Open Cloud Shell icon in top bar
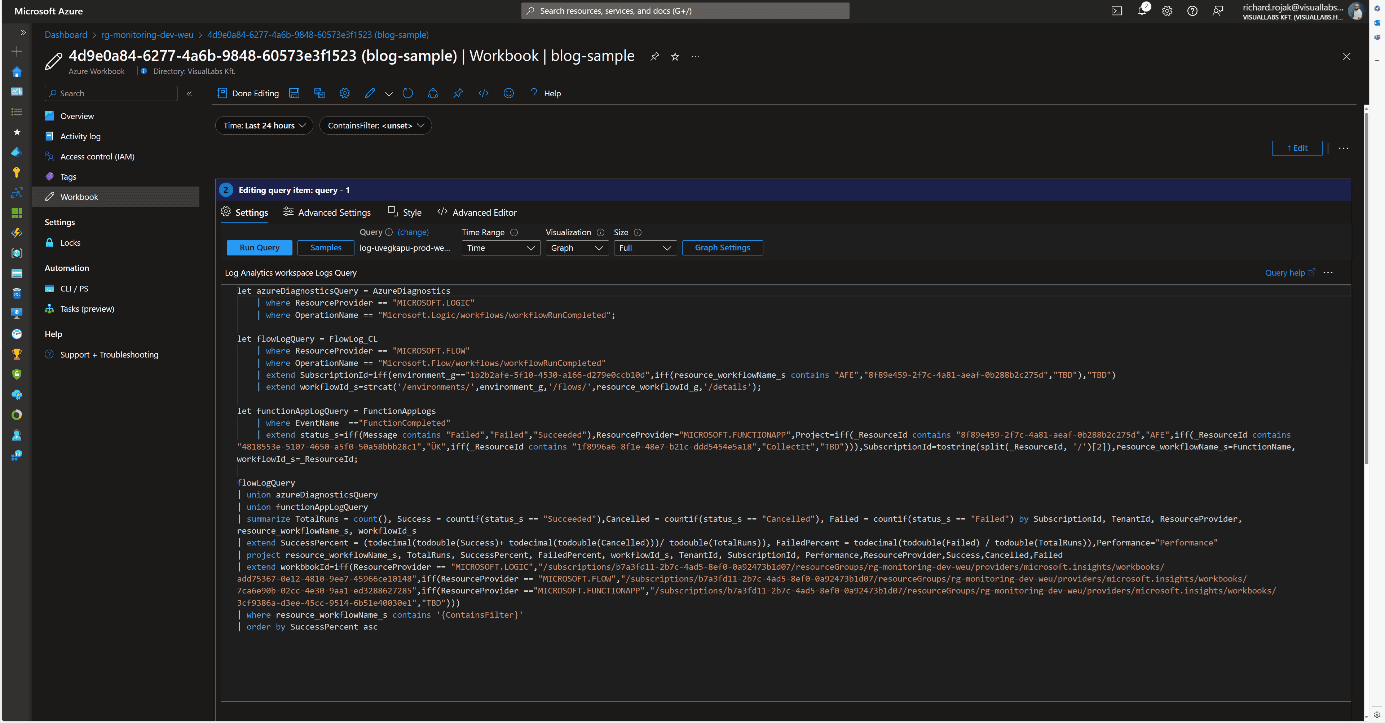This screenshot has width=1385, height=723. pos(1117,10)
